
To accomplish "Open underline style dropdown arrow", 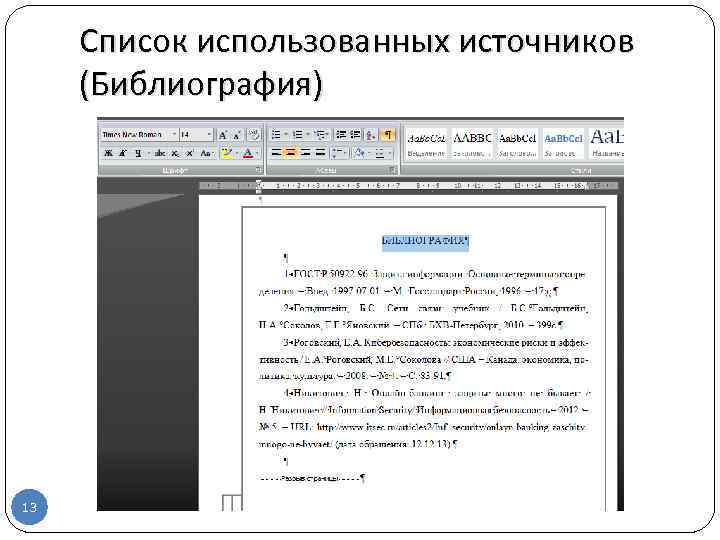I will (148, 153).
